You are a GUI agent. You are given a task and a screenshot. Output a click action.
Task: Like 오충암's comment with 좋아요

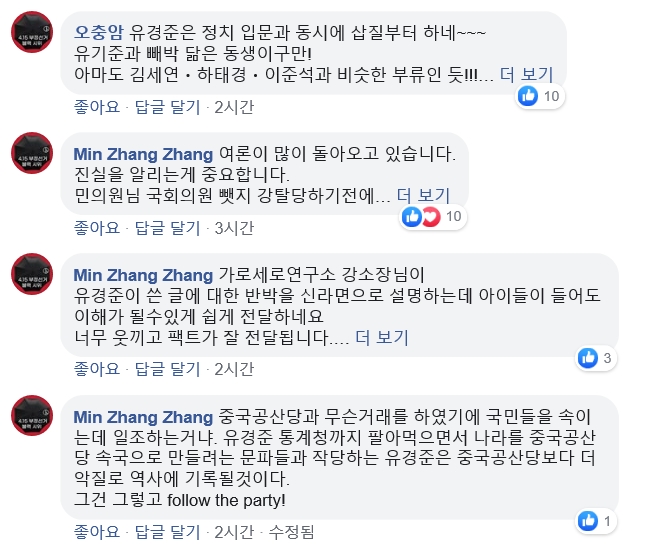(97, 106)
